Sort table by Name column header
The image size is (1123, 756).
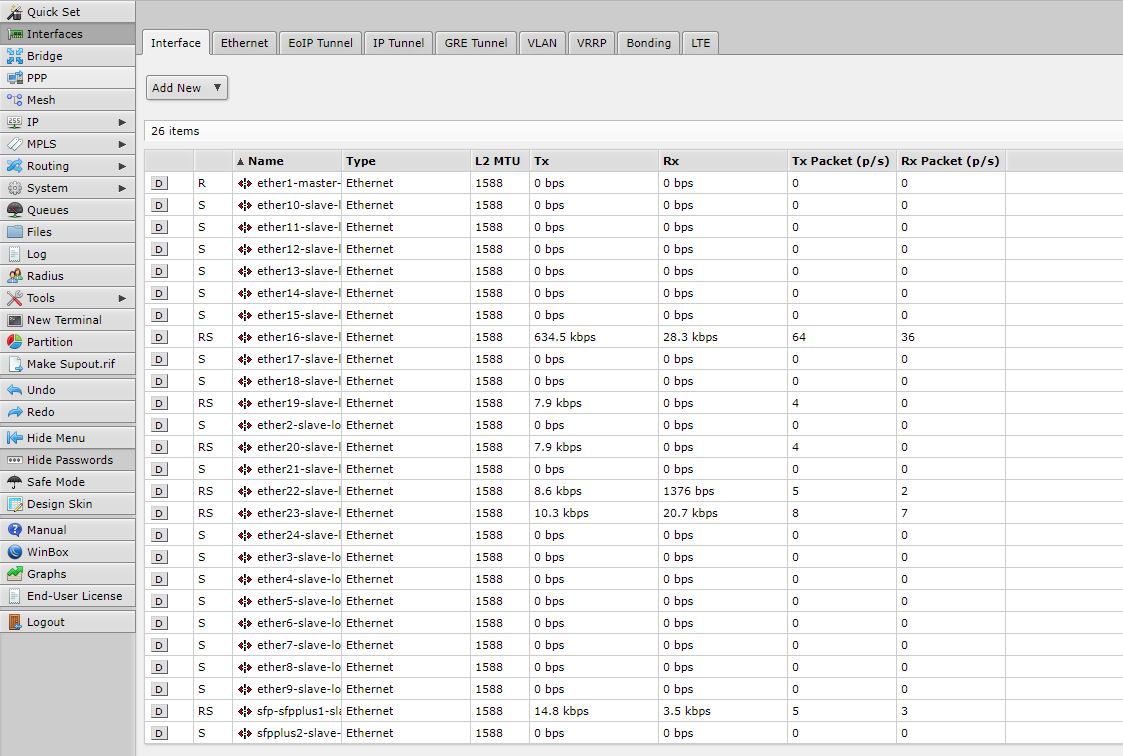pyautogui.click(x=266, y=161)
